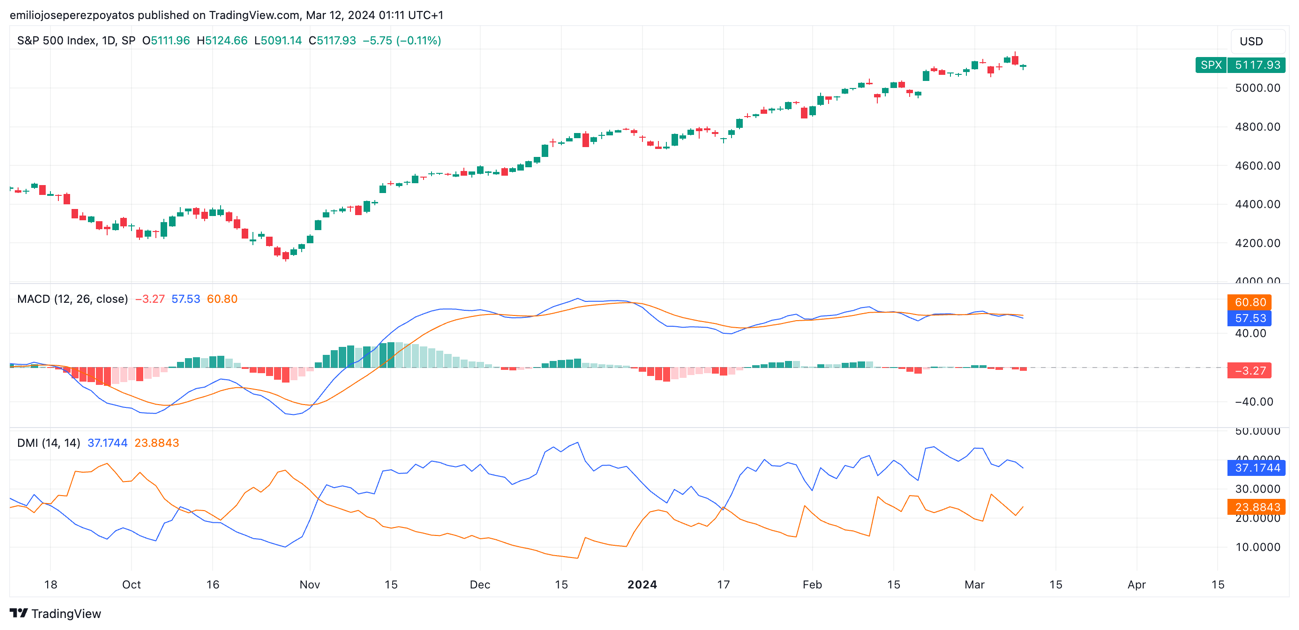The width and height of the screenshot is (1299, 630).
Task: Click the publisher header text at top
Action: point(226,15)
